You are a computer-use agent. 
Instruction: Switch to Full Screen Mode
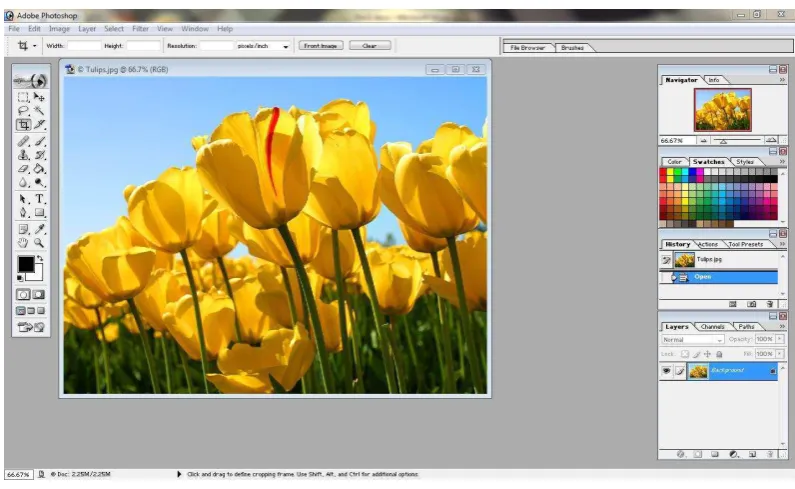pyautogui.click(x=41, y=310)
